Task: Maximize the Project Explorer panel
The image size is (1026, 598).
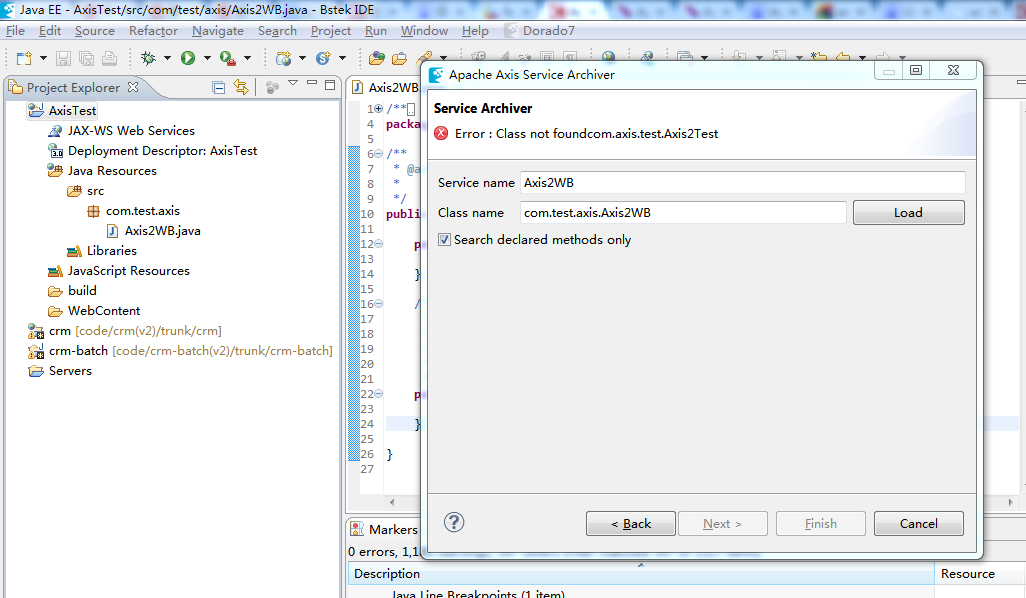Action: pos(330,84)
